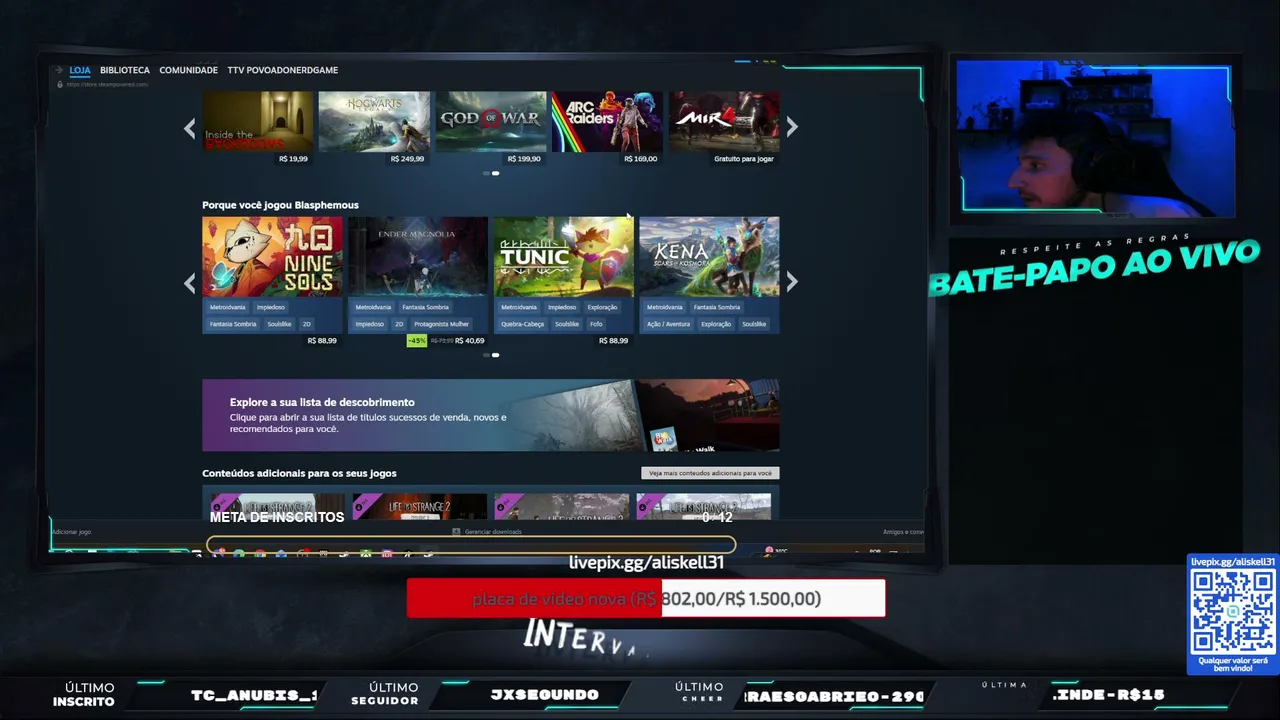Image resolution: width=1280 pixels, height=720 pixels.
Task: Click the R$ 249,99 price under Hogwarts Legacy
Action: (x=407, y=159)
